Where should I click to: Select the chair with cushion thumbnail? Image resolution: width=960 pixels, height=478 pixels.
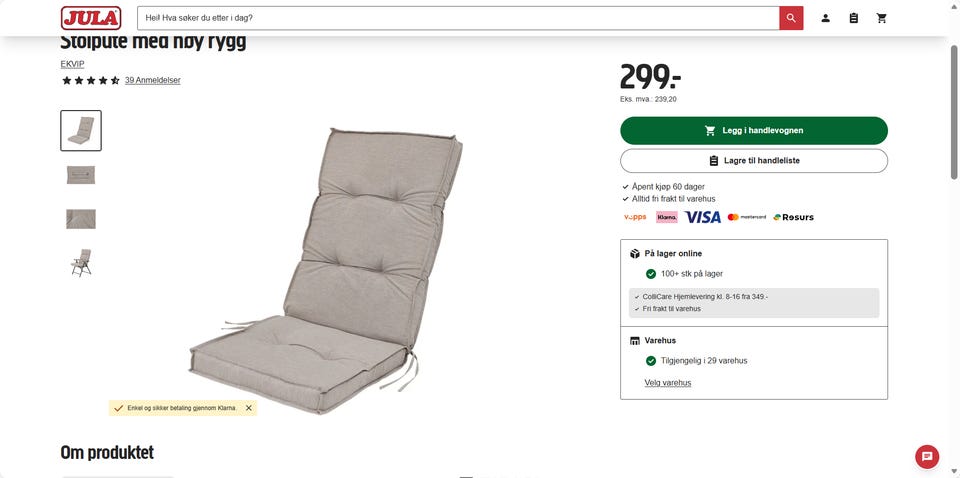pyautogui.click(x=81, y=263)
